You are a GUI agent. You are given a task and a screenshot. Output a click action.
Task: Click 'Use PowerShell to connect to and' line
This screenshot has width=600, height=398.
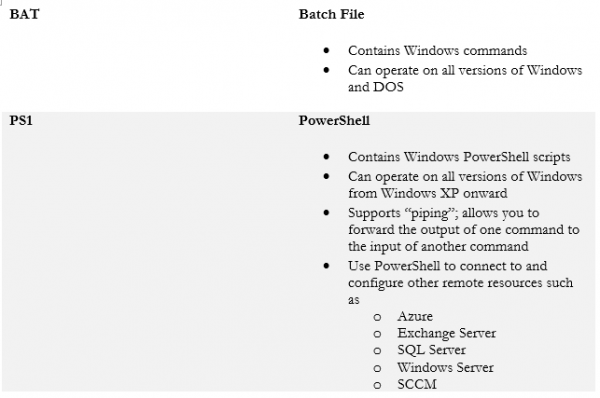pos(448,266)
